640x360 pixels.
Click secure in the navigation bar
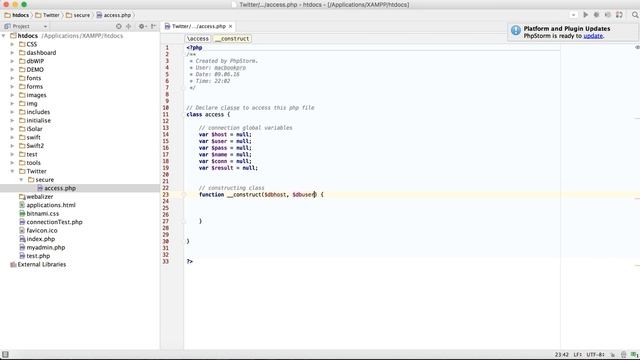(78, 15)
